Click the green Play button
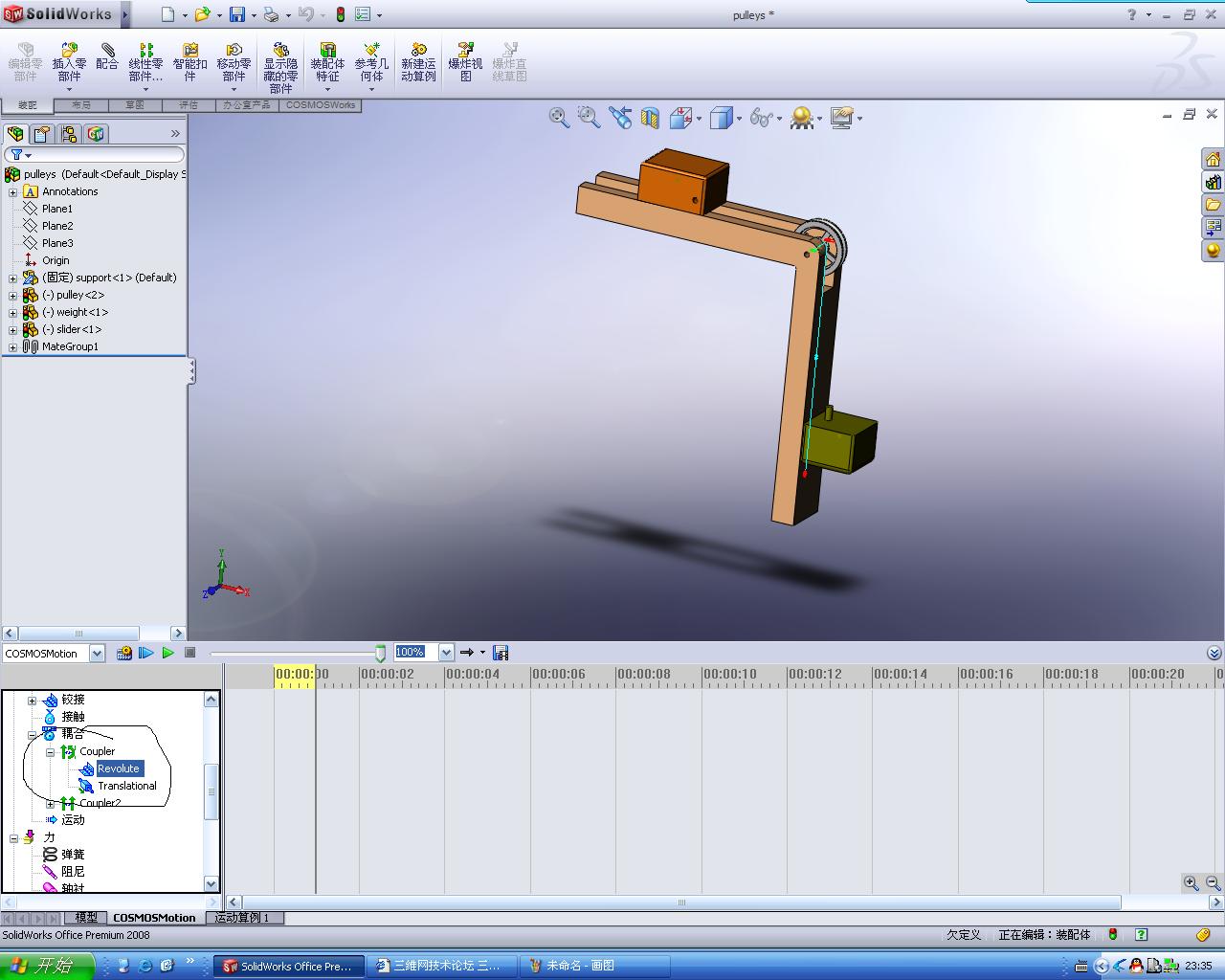 (168, 653)
